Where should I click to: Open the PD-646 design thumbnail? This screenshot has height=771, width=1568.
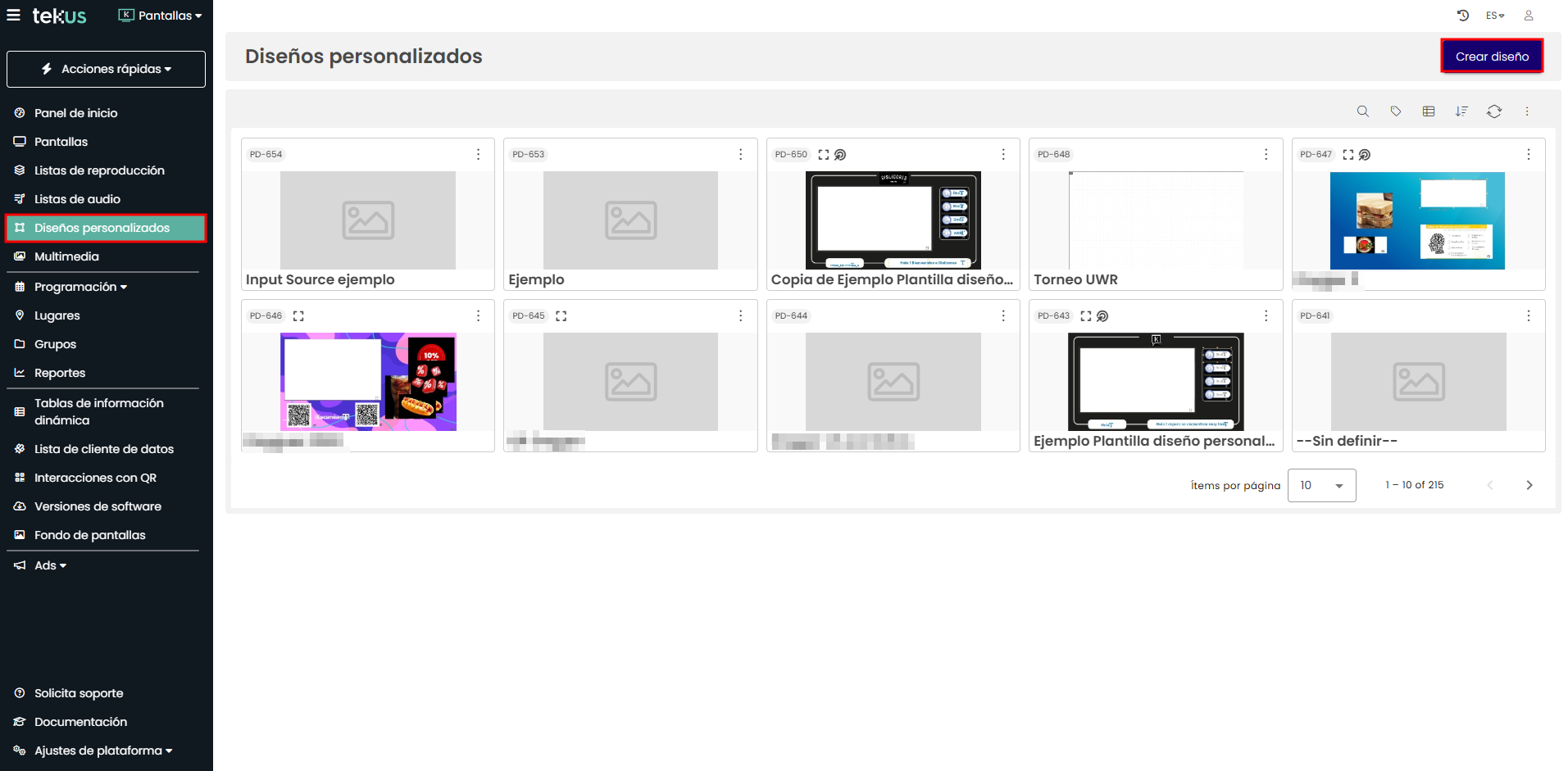click(368, 382)
